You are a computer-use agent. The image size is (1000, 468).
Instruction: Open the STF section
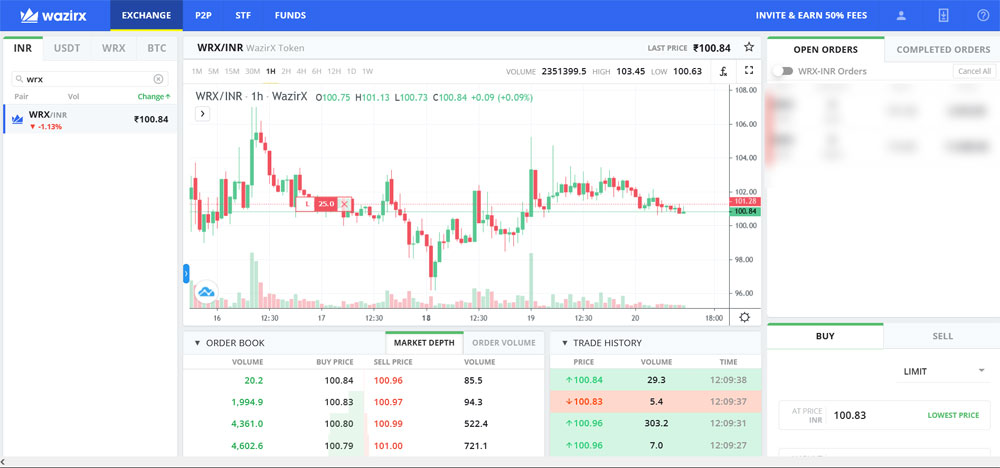243,15
